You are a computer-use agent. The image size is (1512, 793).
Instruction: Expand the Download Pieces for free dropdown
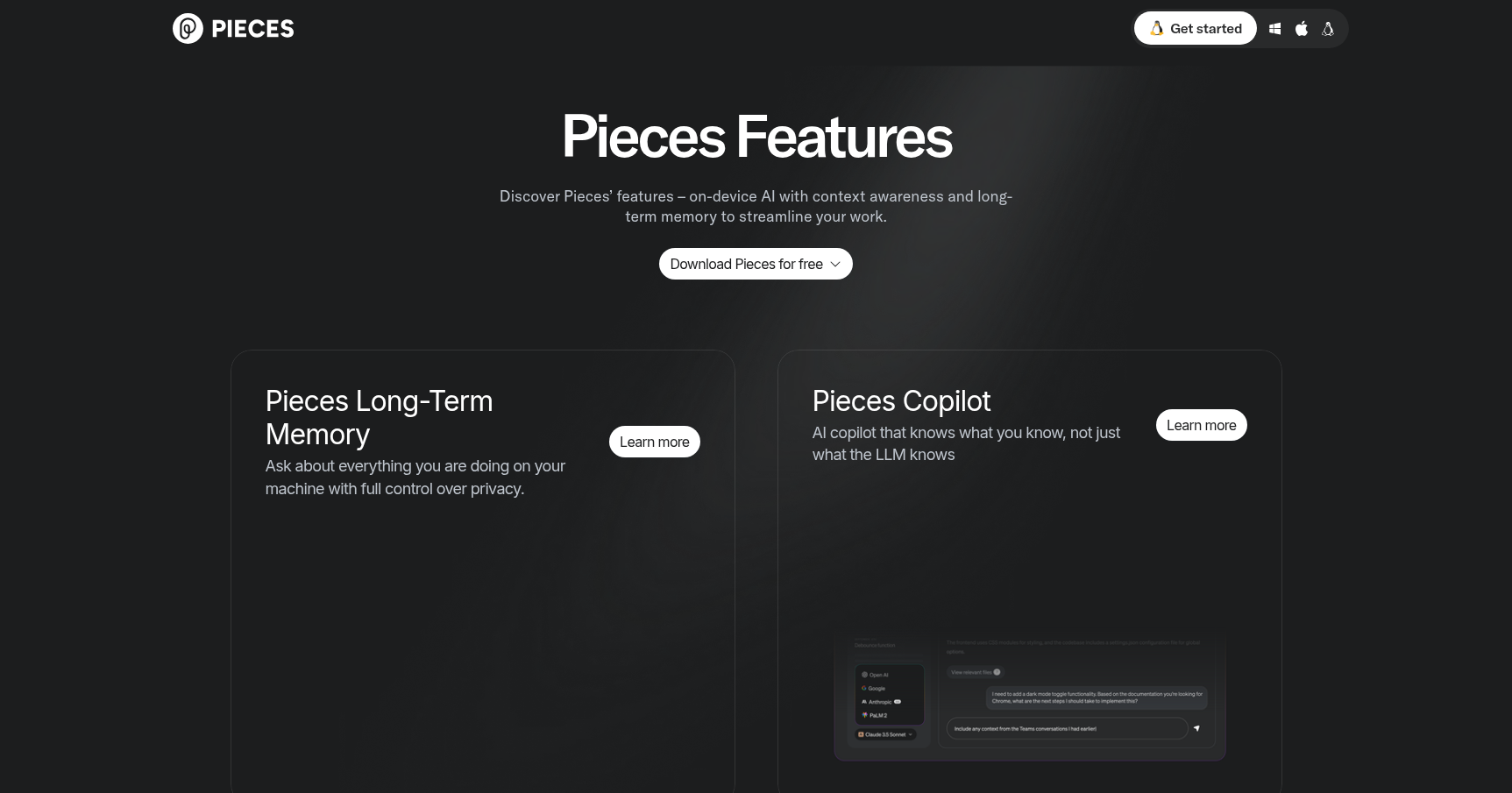click(x=756, y=264)
